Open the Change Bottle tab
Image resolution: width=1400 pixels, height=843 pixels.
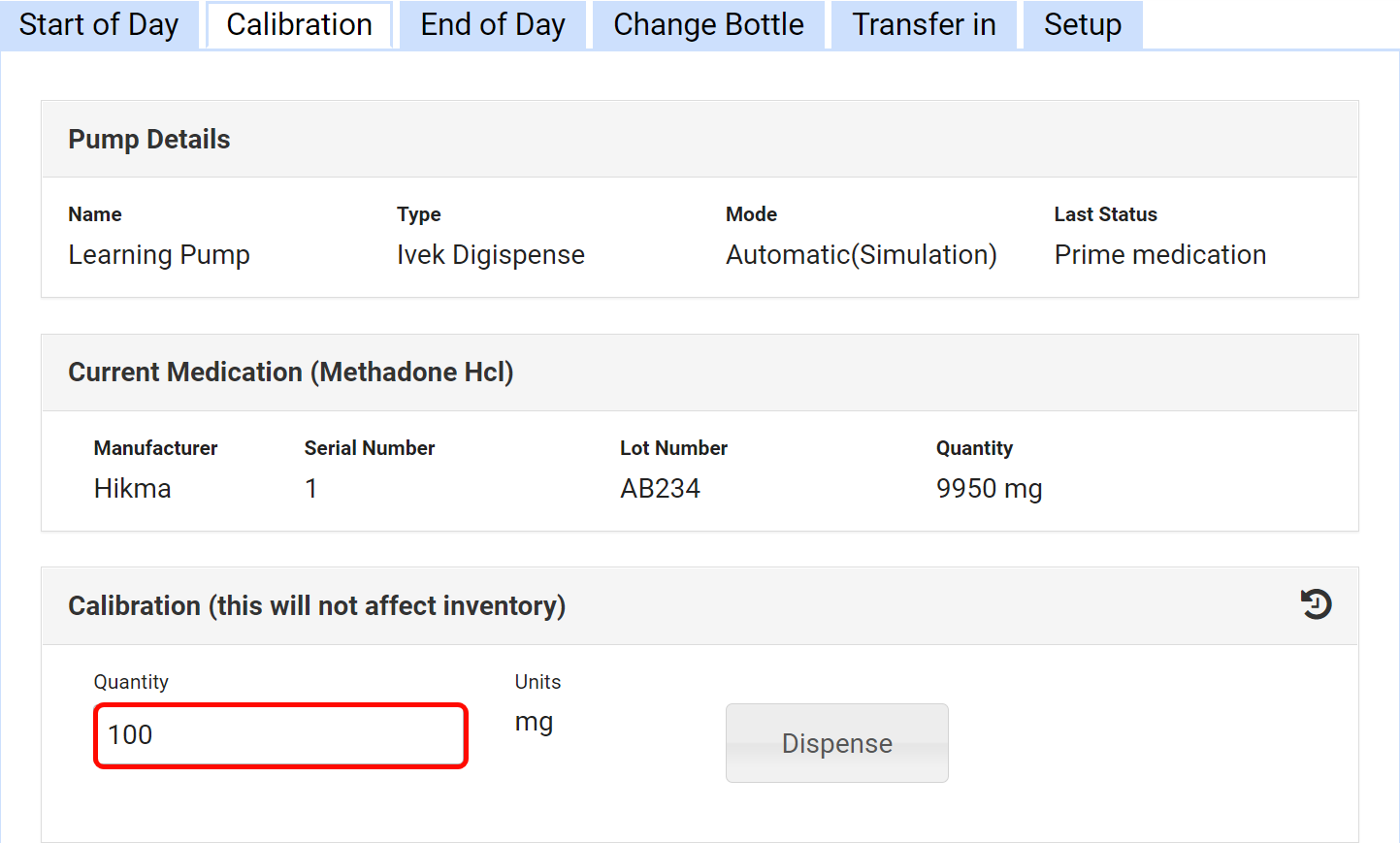click(x=708, y=25)
